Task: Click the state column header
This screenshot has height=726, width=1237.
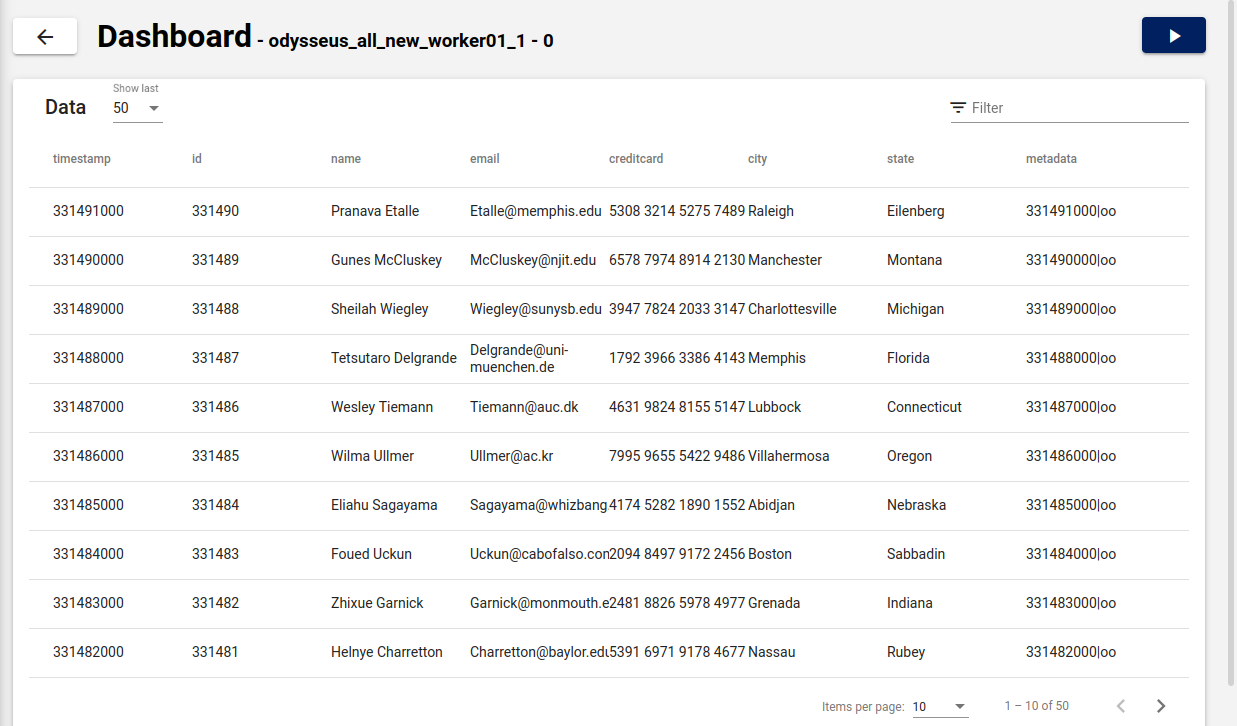Action: point(900,159)
